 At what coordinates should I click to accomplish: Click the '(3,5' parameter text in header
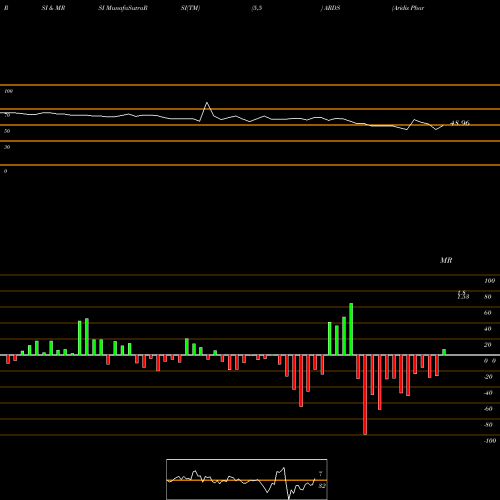[257, 8]
